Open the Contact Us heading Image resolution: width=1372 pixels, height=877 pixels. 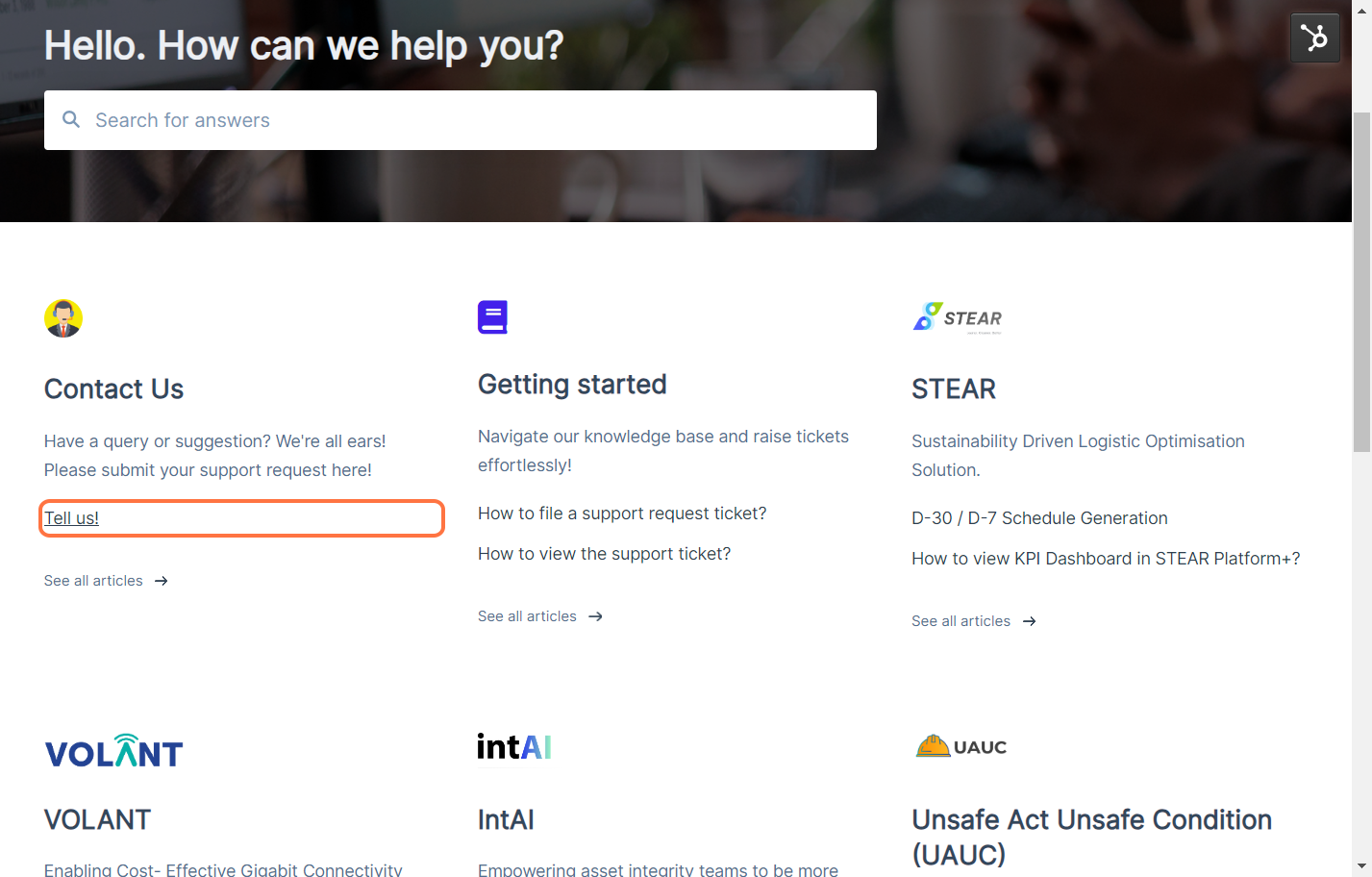click(113, 389)
